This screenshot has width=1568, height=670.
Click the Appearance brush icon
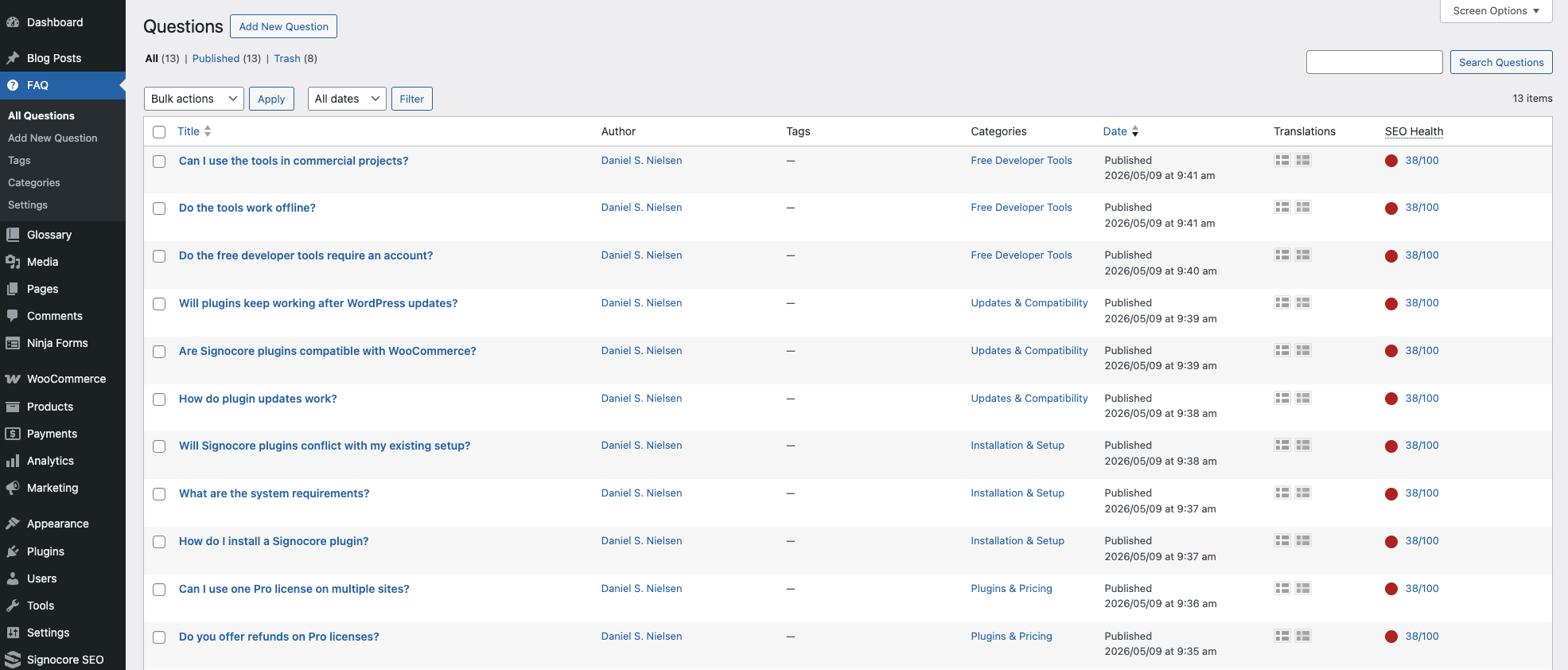pyautogui.click(x=13, y=524)
